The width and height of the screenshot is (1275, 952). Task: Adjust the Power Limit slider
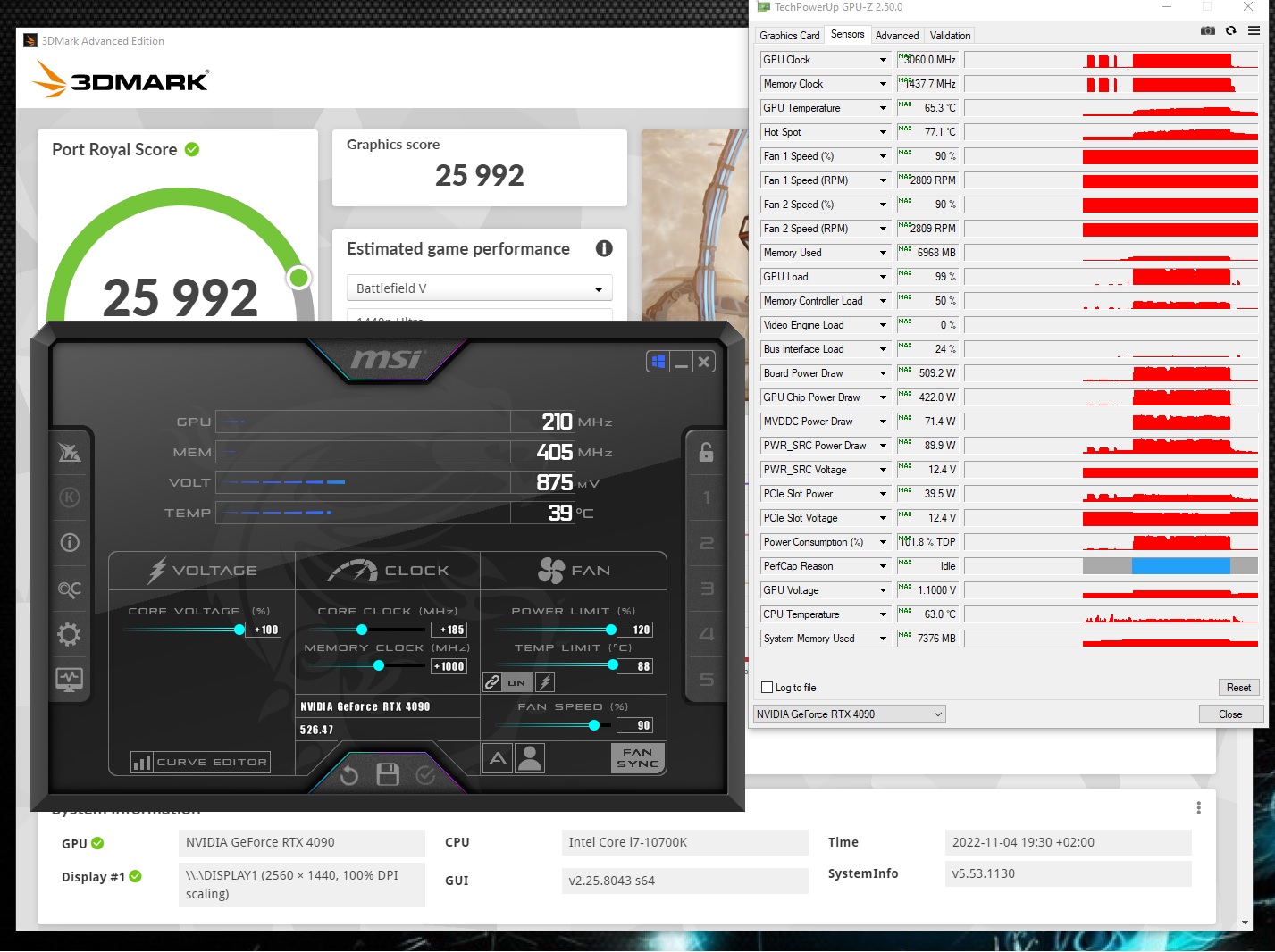pos(611,630)
